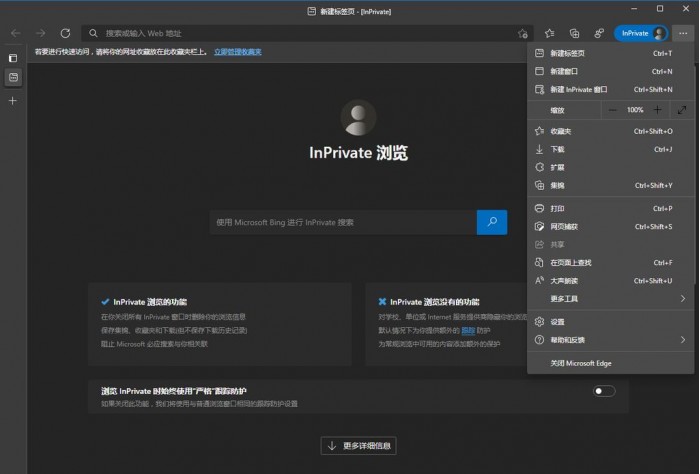Toggle the InPrivate strict tracking prevention switch
Screen dimensions: 700x474
603,391
